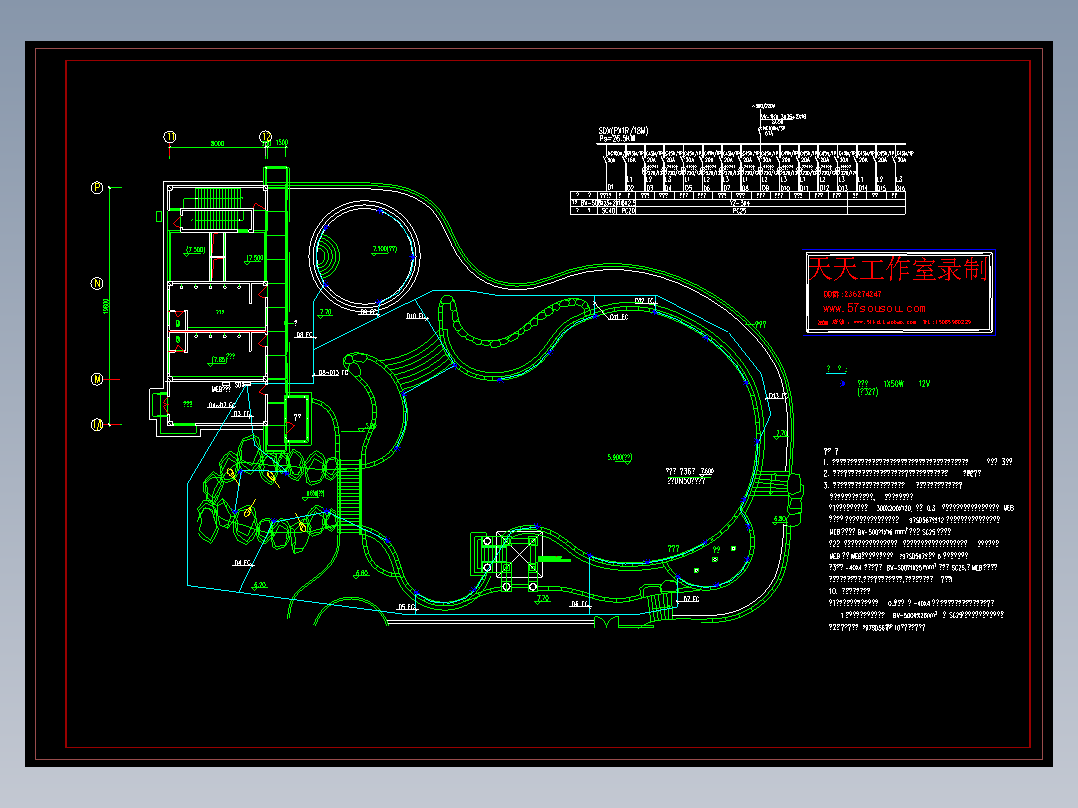Select the grid axis bubble labeled 11
The width and height of the screenshot is (1078, 808).
[170, 137]
